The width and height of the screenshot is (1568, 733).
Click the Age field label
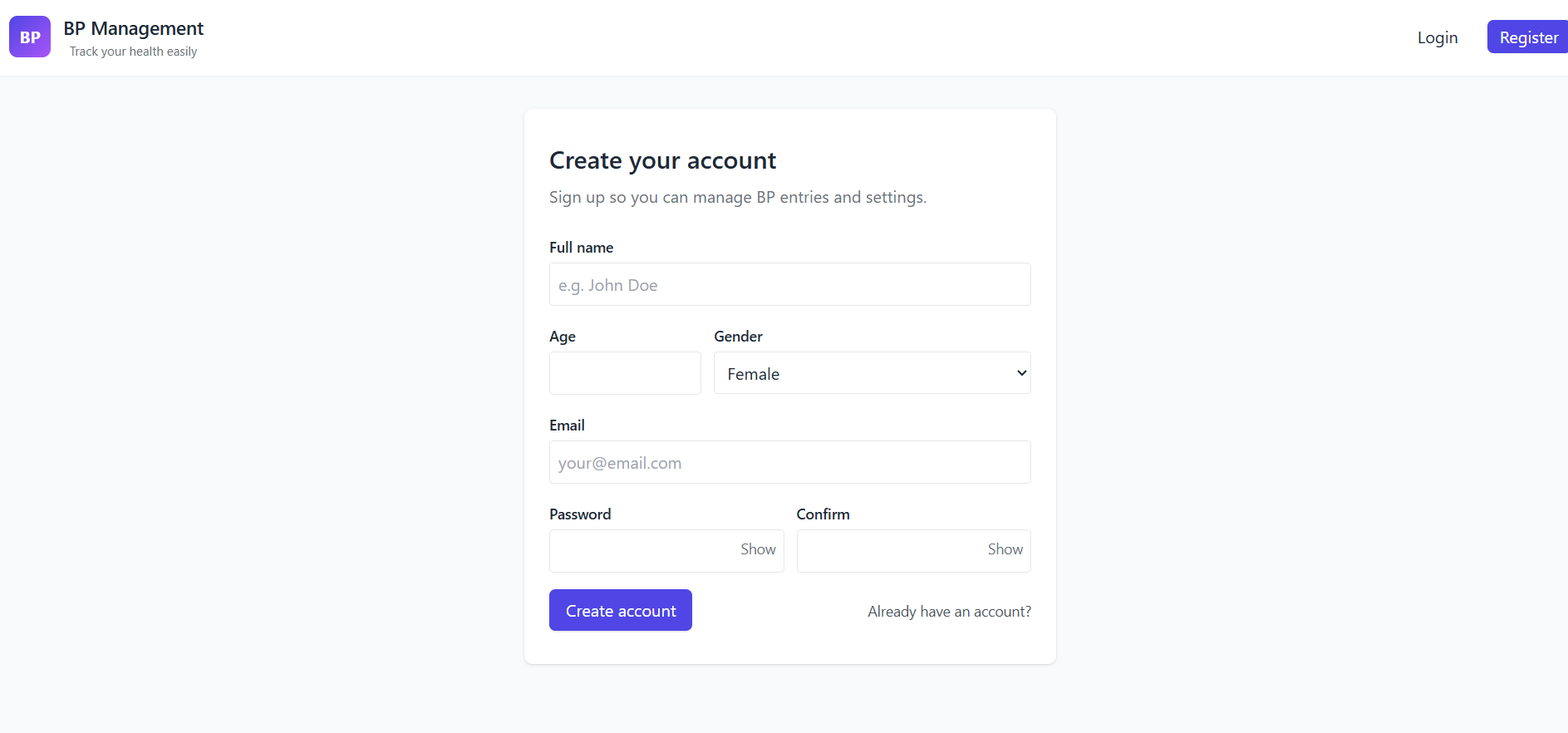563,337
